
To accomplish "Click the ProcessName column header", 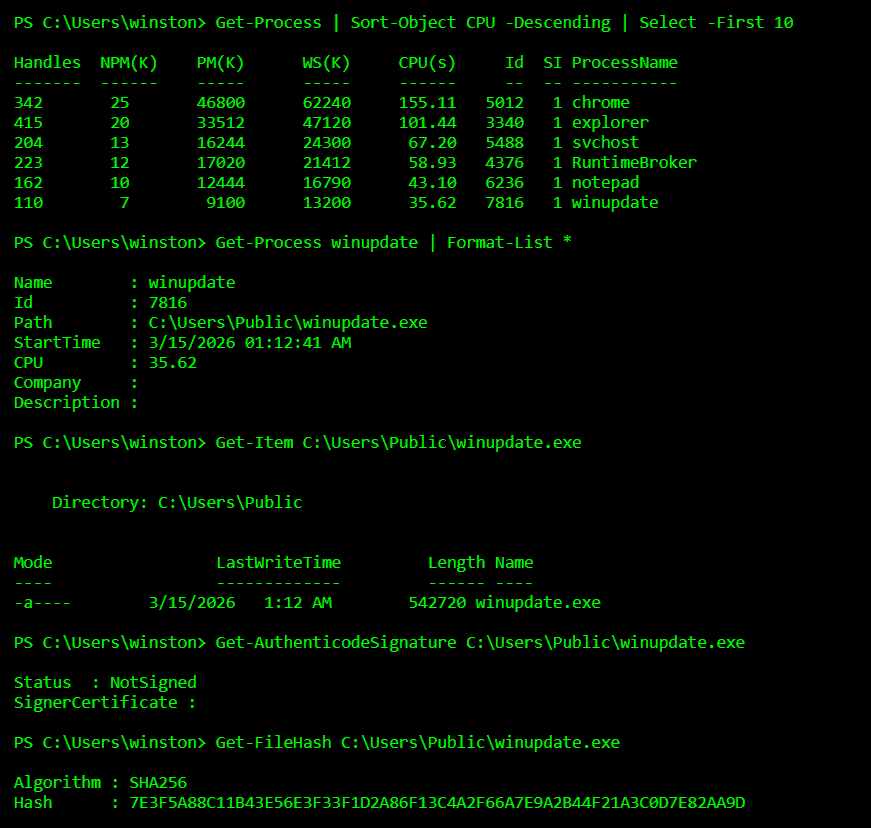I will [x=624, y=63].
